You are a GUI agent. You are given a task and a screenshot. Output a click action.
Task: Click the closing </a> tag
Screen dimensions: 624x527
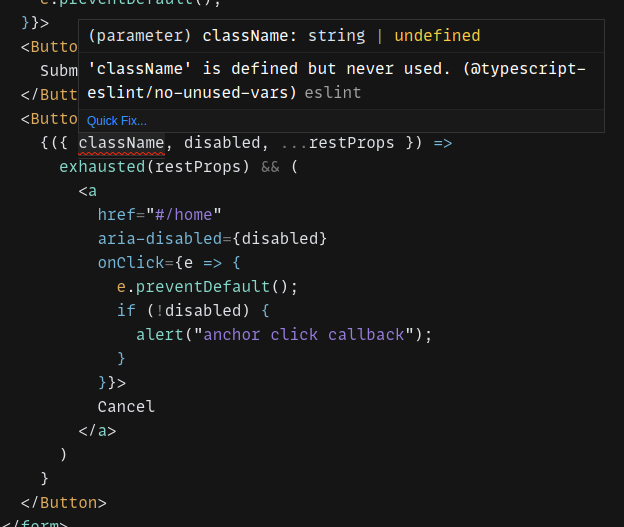[x=97, y=430]
